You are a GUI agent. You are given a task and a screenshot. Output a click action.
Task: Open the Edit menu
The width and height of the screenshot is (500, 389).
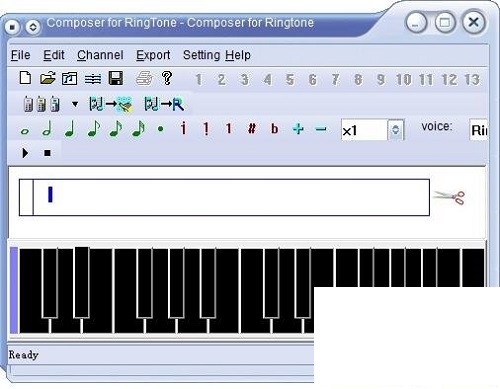[54, 55]
